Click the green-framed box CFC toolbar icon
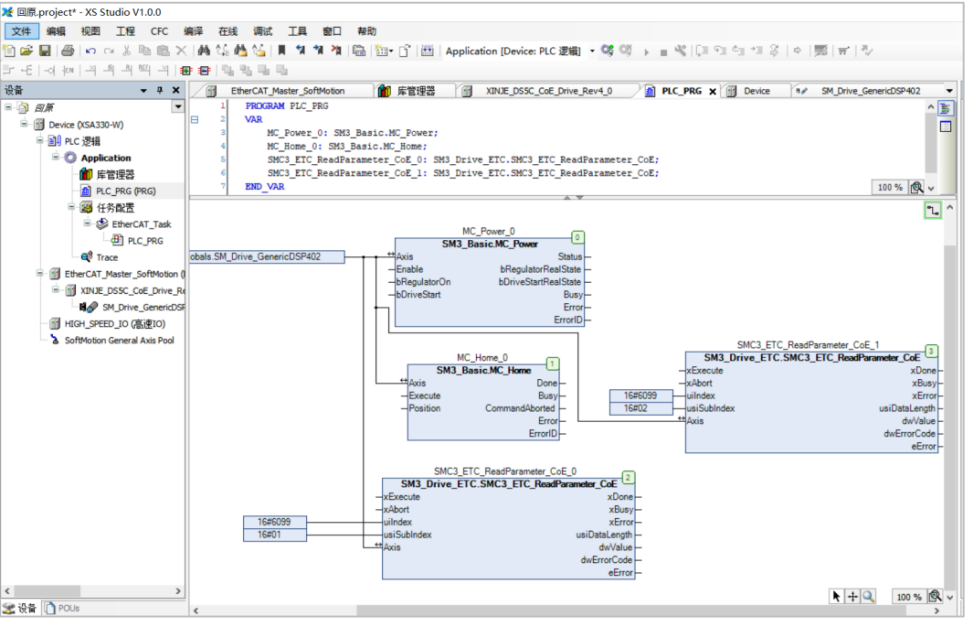967x619 pixels. (x=186, y=70)
